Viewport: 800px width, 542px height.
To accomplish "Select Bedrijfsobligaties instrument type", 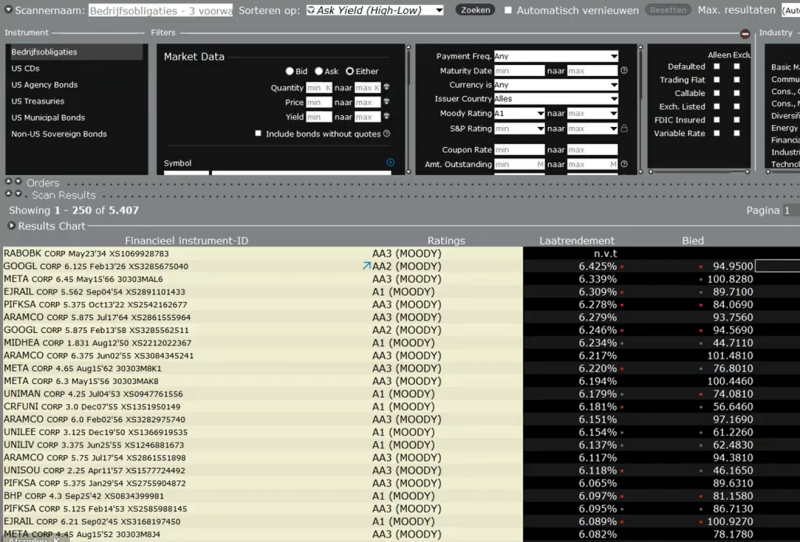I will [75, 52].
